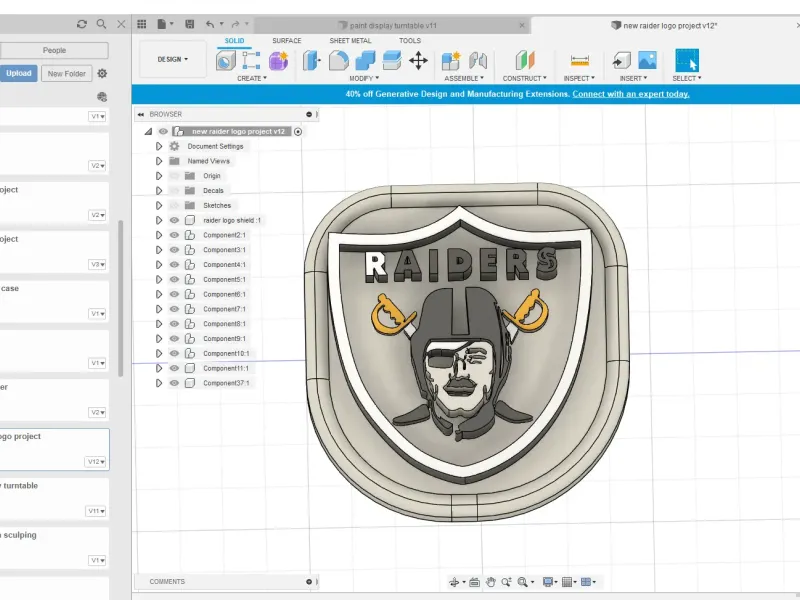The image size is (800, 600).
Task: Expand Component3:1 node
Action: point(159,250)
